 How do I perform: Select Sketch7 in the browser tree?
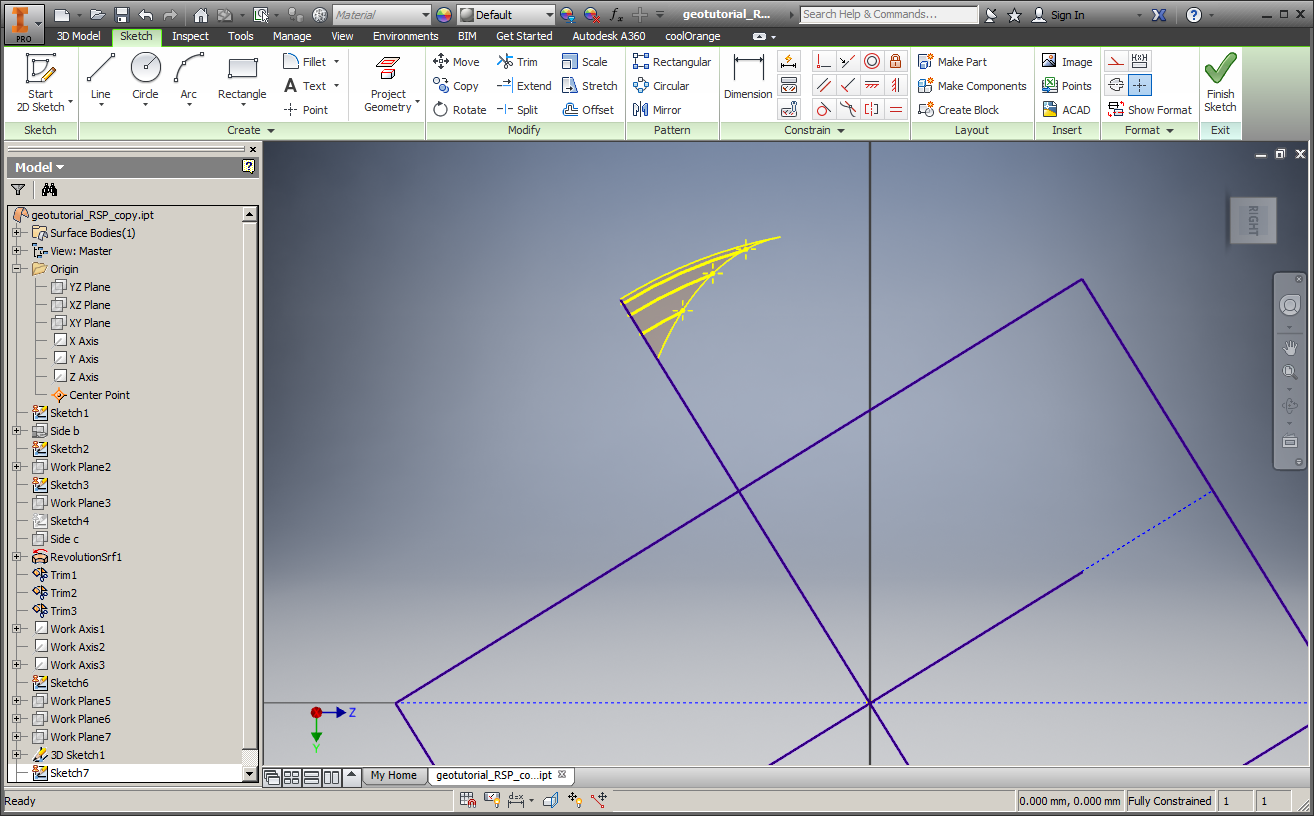pyautogui.click(x=69, y=773)
